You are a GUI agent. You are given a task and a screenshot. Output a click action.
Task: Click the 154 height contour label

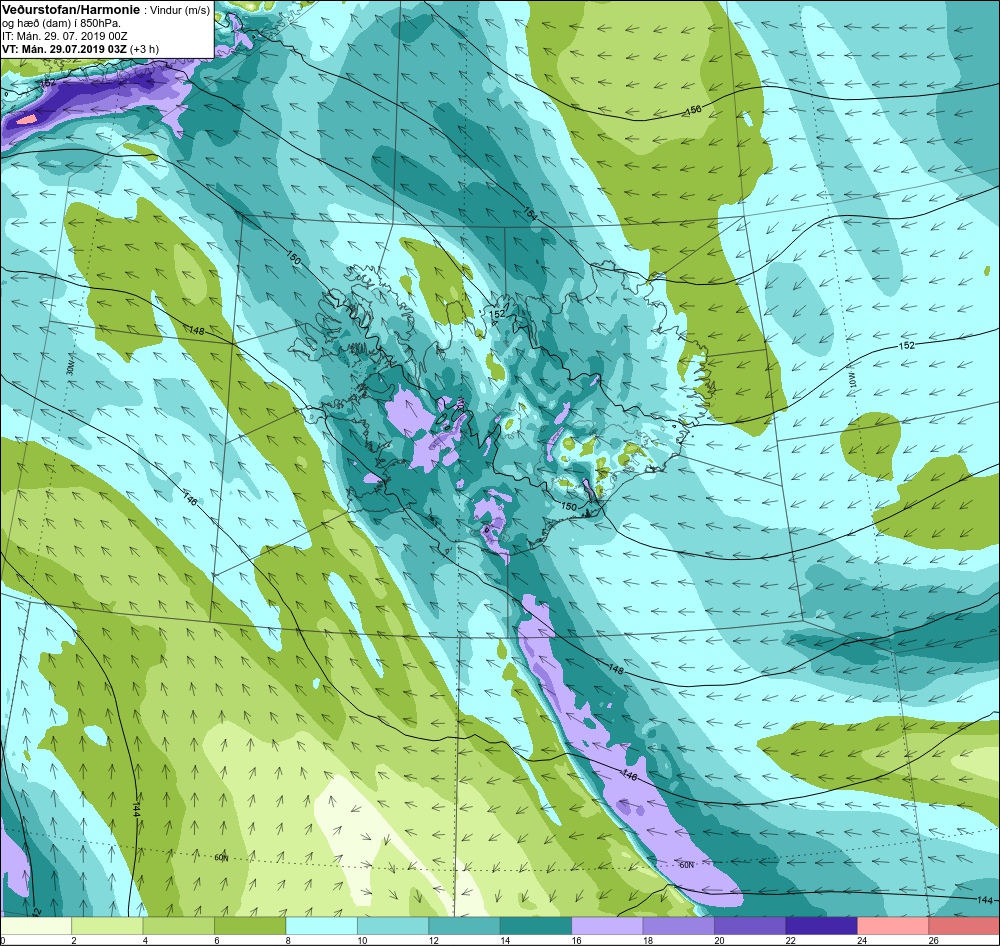[531, 214]
